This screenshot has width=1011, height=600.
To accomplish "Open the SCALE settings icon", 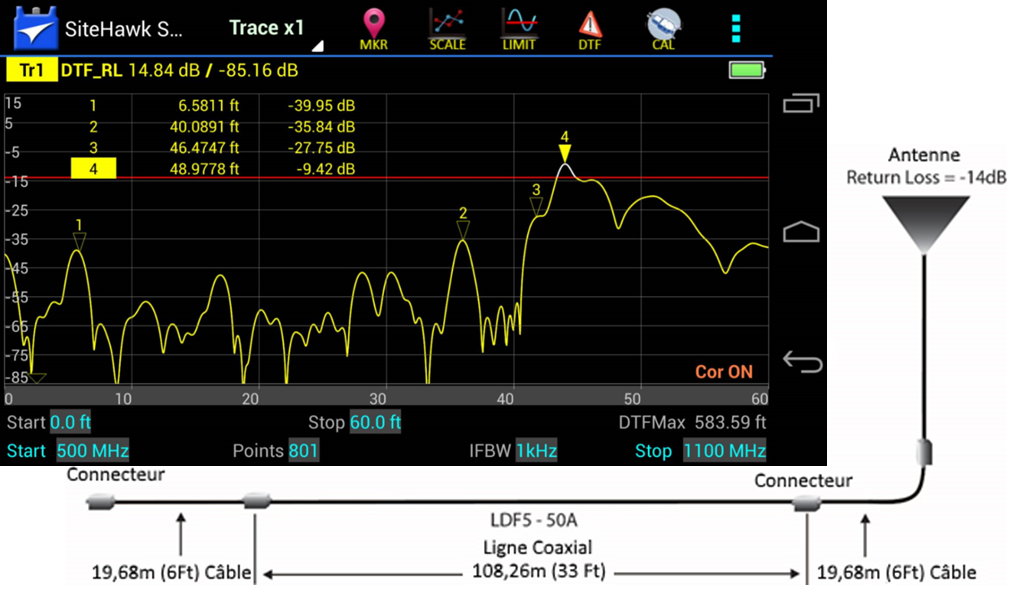I will pos(447,28).
